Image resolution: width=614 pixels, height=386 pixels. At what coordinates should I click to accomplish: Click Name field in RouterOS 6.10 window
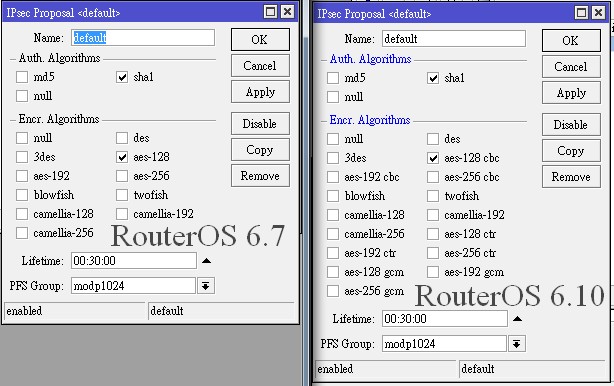pos(454,39)
